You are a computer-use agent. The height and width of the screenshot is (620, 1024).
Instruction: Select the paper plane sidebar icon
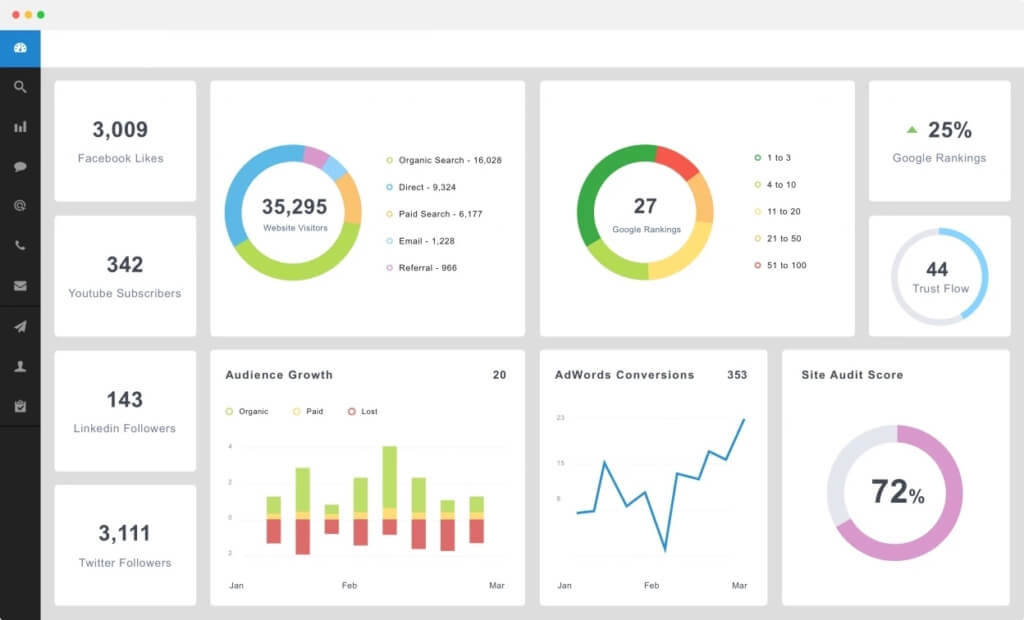pos(20,327)
